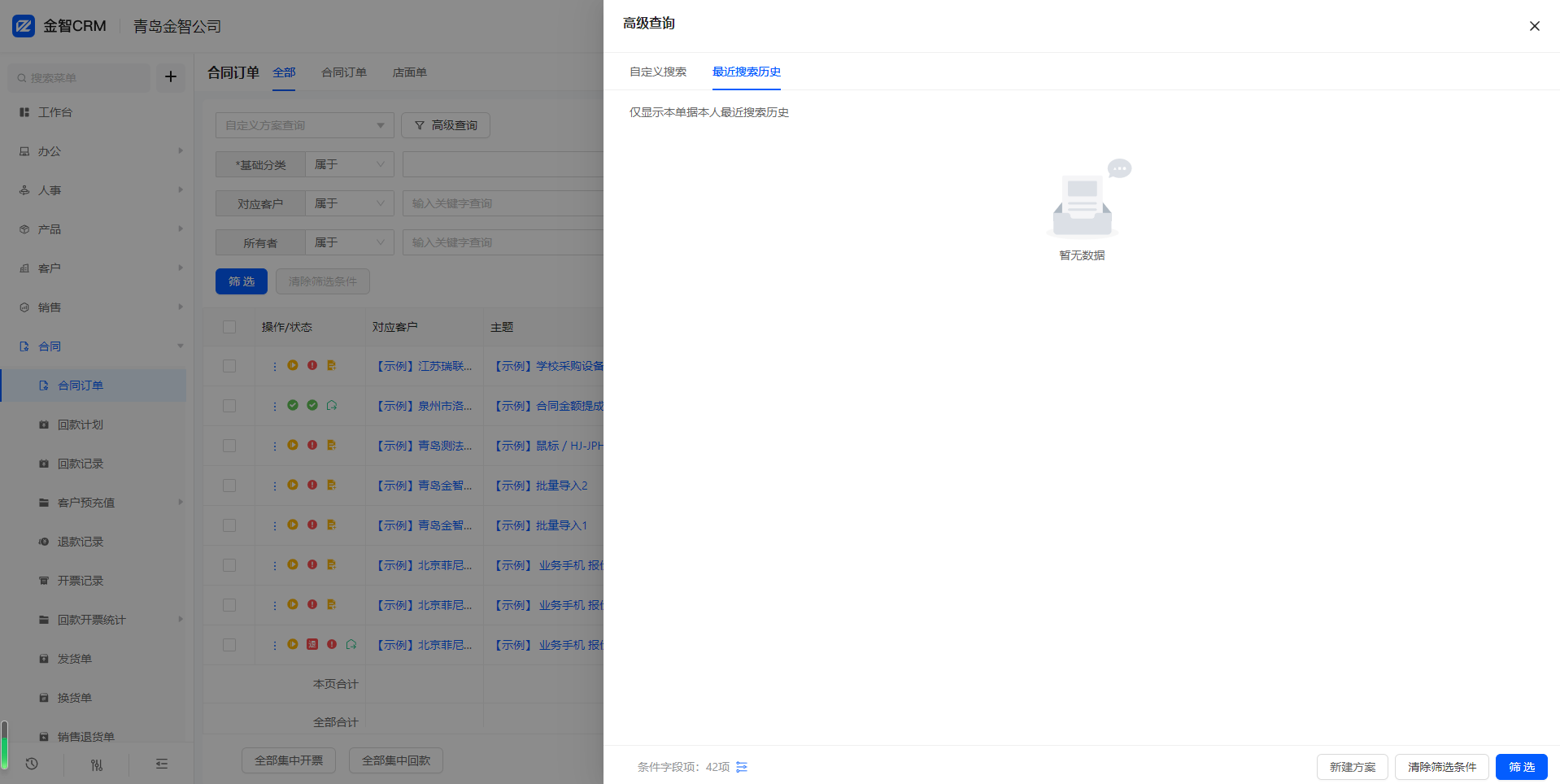Viewport: 1560px width, 784px height.
Task: Switch to the 店面单 tab
Action: tap(410, 72)
